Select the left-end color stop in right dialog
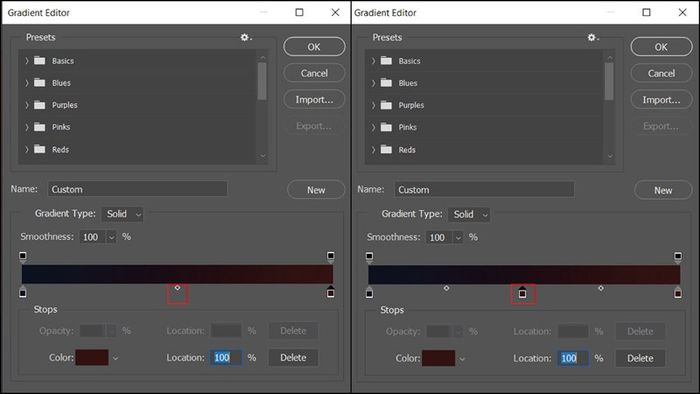 click(369, 293)
